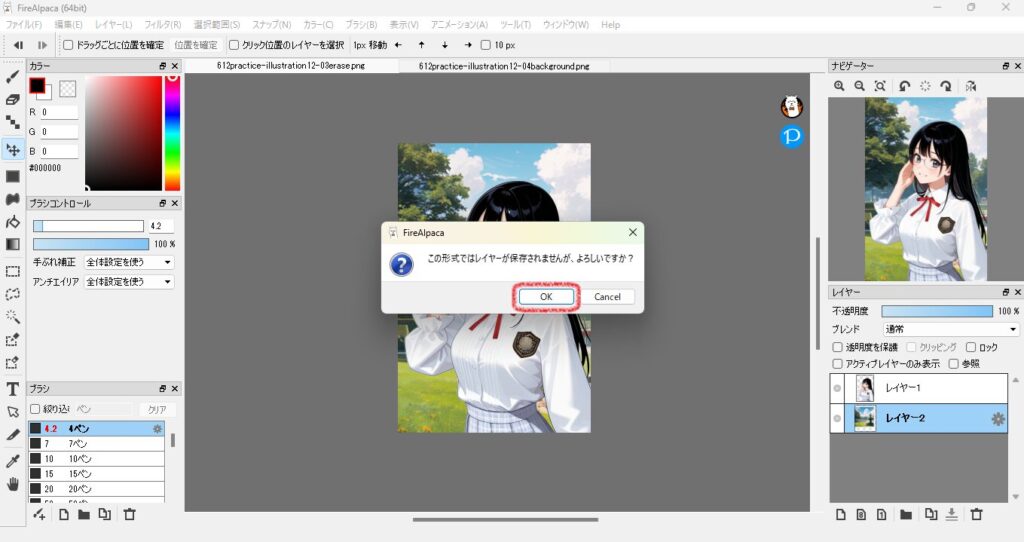Open the アンチエイリア dropdown
Image resolution: width=1024 pixels, height=542 pixels.
129,282
